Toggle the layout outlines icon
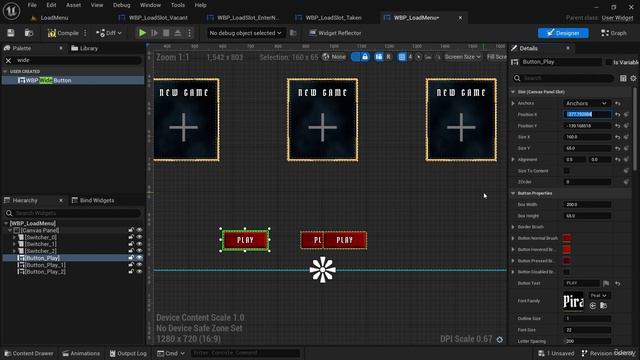The image size is (640, 360). coord(379,57)
